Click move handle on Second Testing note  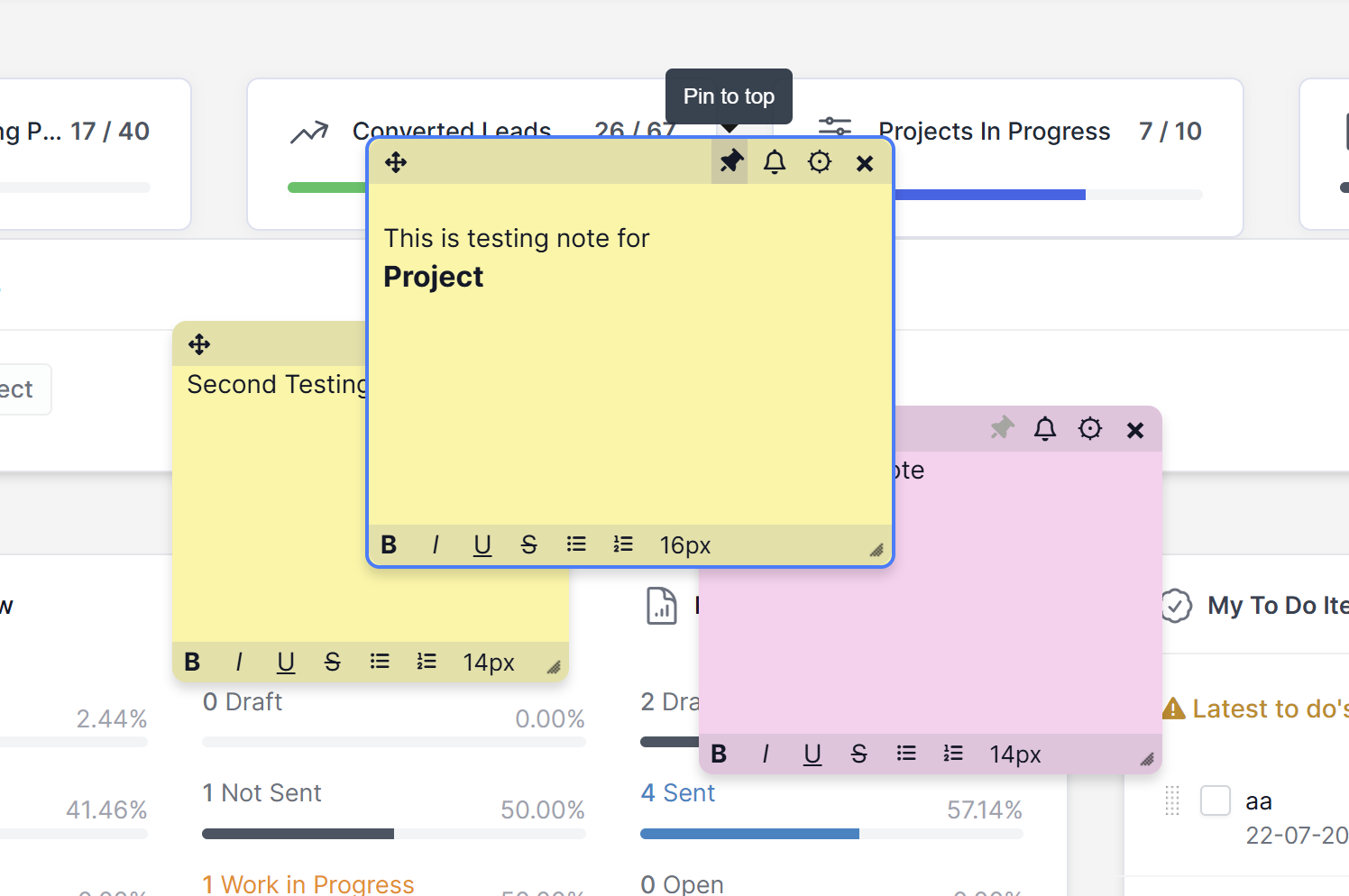[x=199, y=344]
